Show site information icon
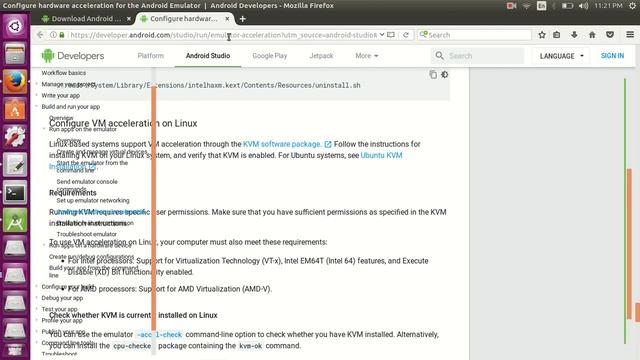The image size is (640, 360). [53, 35]
